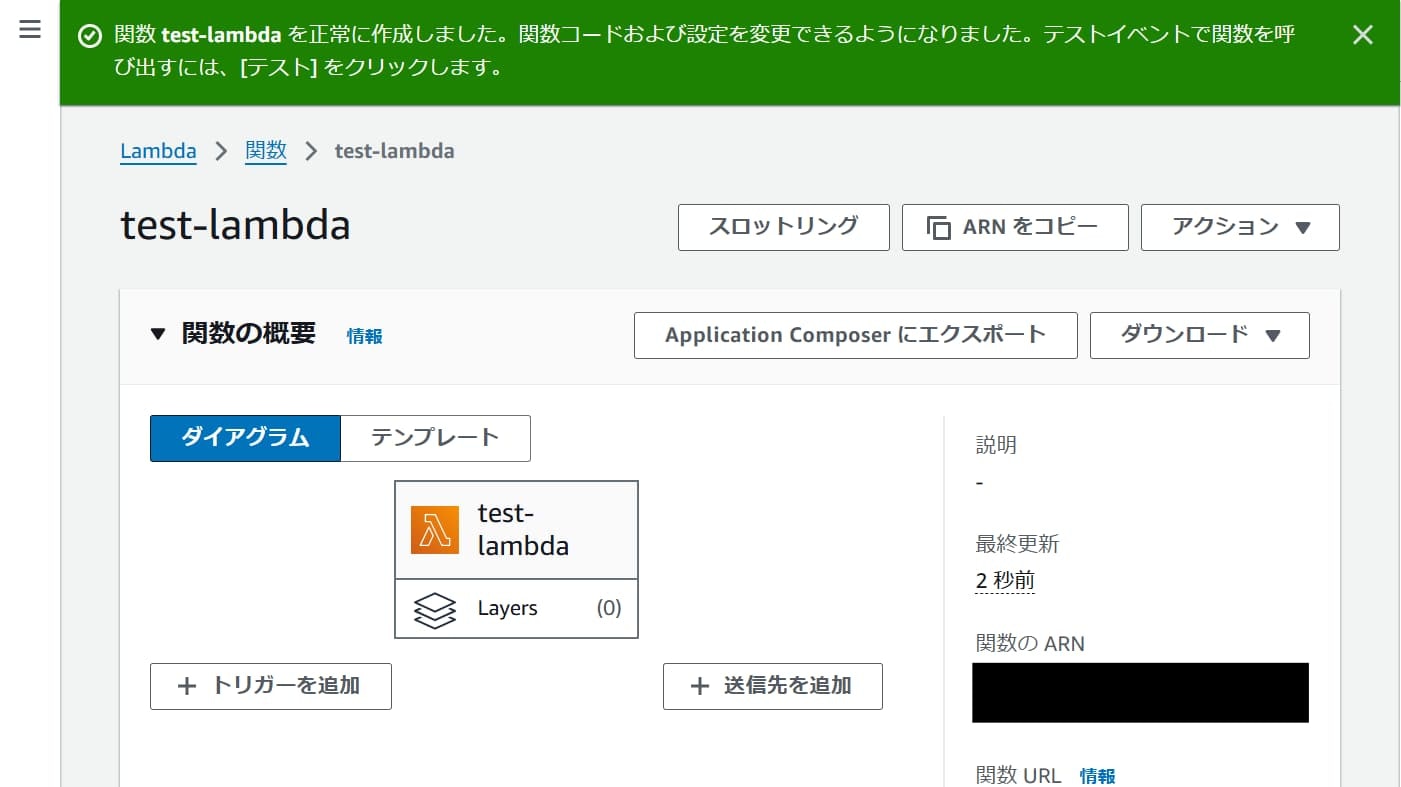The width and height of the screenshot is (1401, 787).
Task: Select the test-lambda node in diagram
Action: [516, 530]
